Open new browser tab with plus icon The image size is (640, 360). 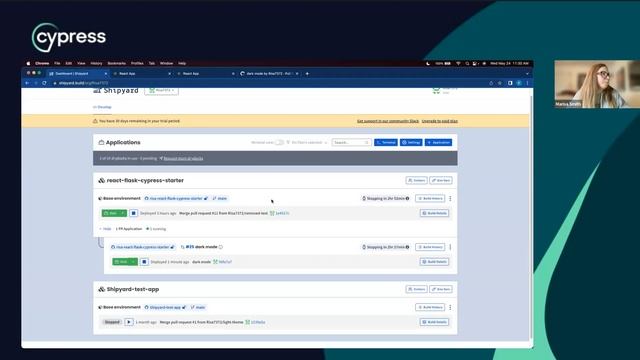(x=307, y=73)
